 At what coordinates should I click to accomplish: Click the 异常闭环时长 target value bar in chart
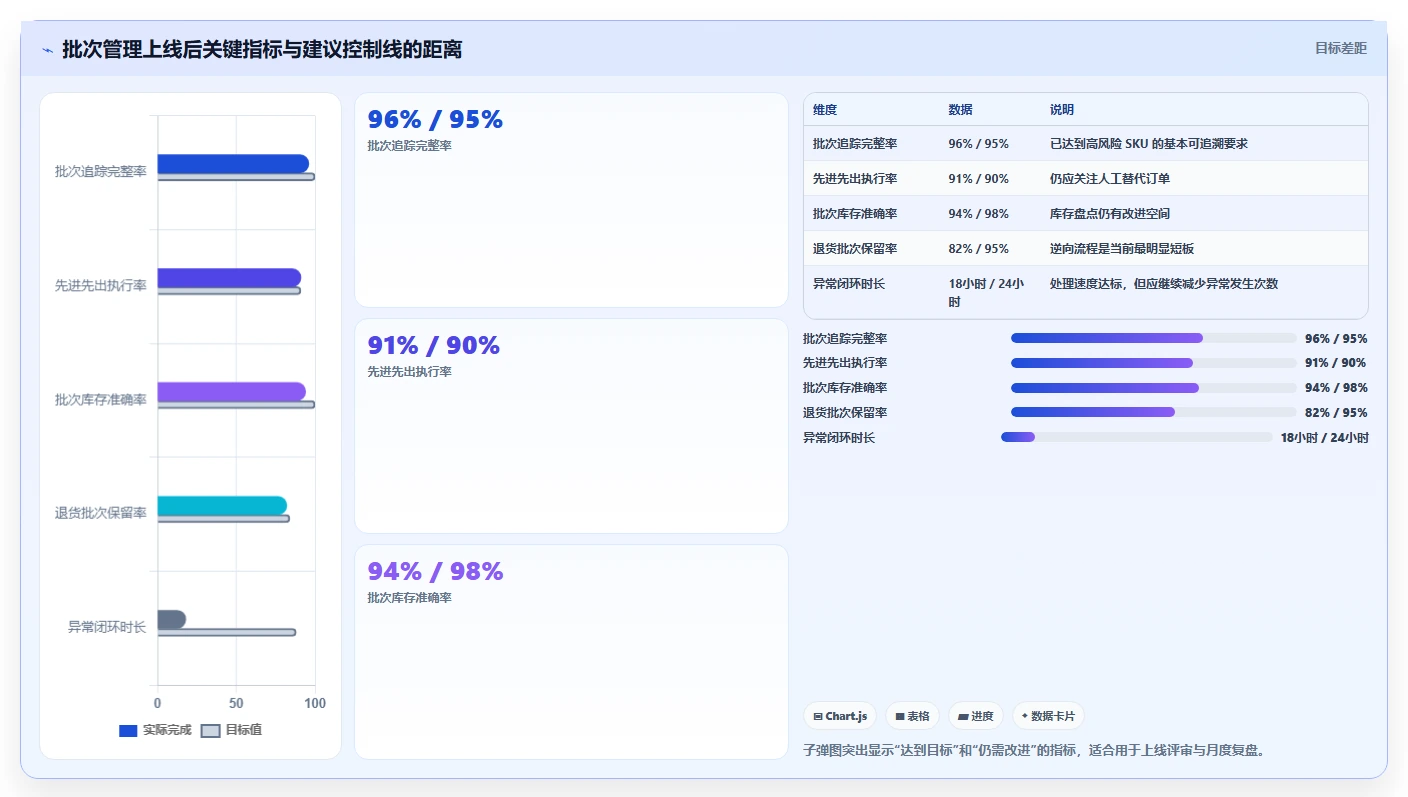click(x=227, y=632)
